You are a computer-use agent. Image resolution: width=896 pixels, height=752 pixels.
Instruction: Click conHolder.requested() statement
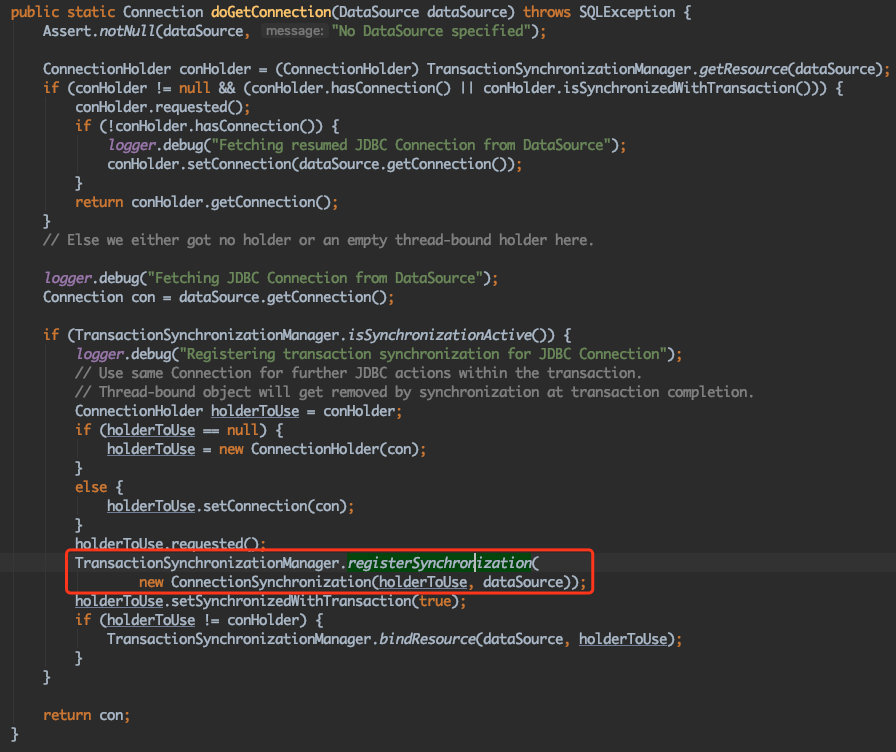[x=163, y=107]
